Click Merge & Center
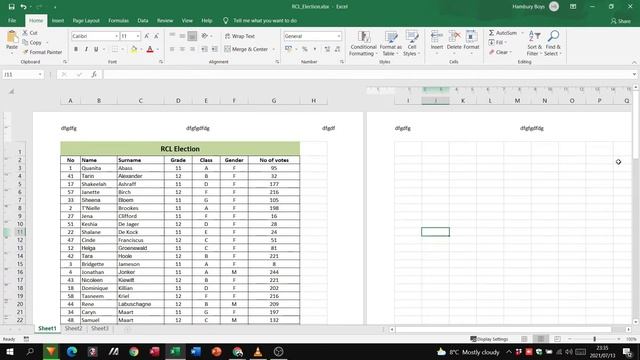 tap(247, 49)
